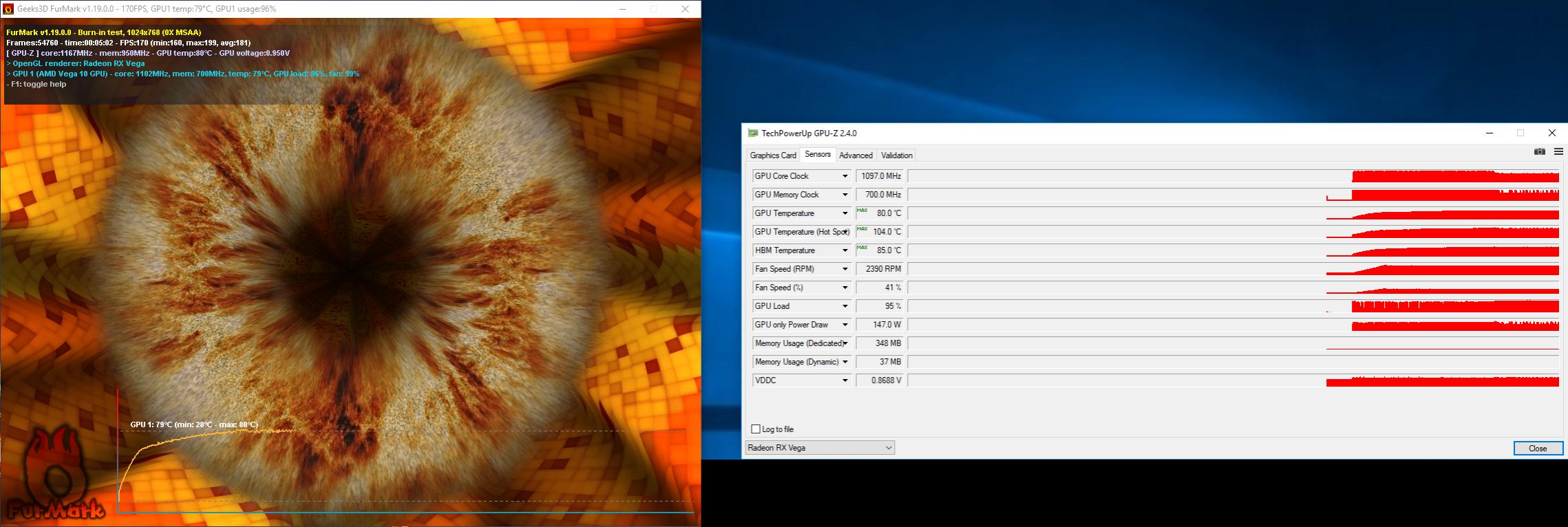Open the Validation tab
This screenshot has width=1568, height=527.
tap(897, 155)
